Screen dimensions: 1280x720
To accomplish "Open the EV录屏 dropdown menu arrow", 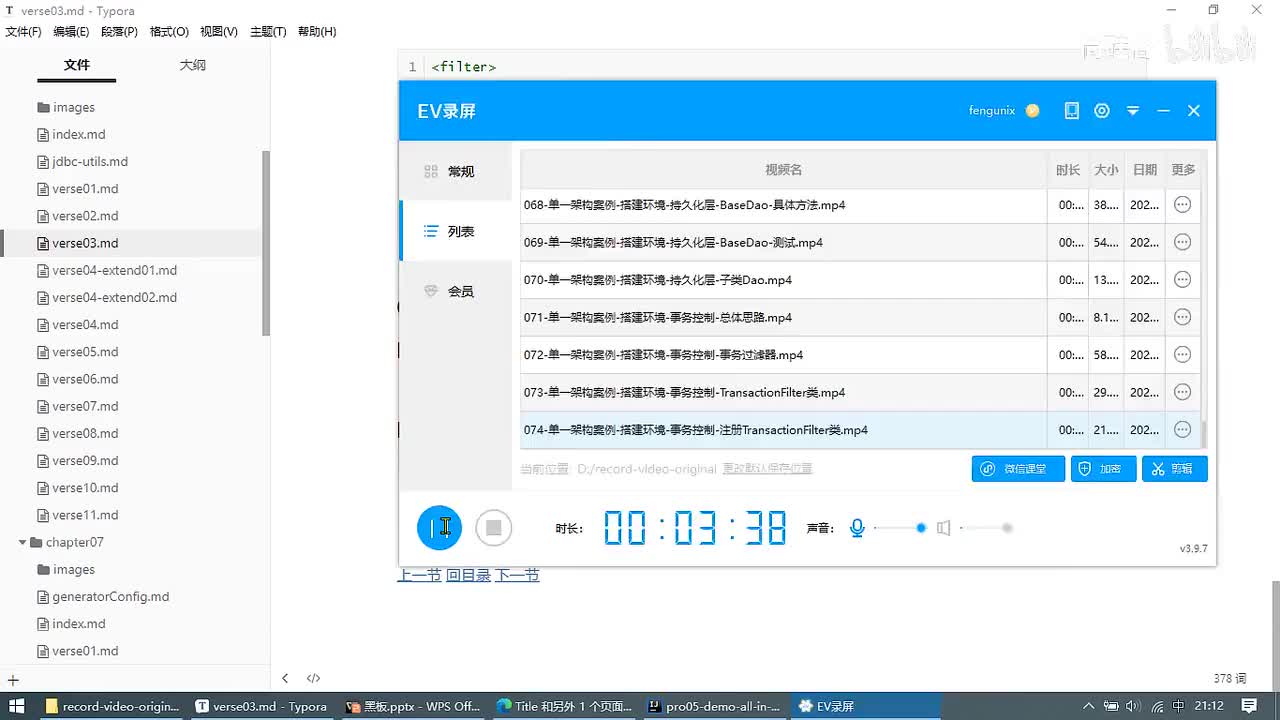I will pos(1133,111).
